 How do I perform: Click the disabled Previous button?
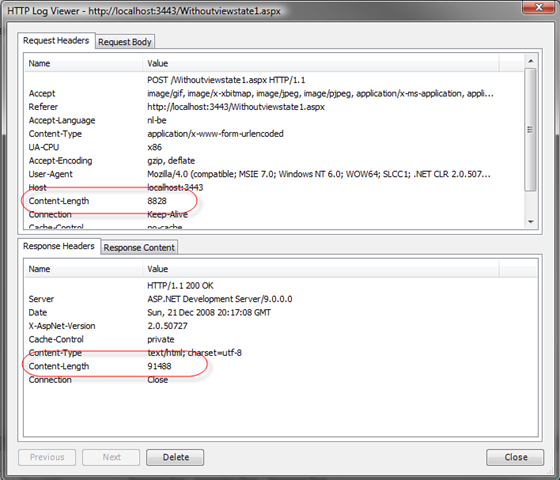[x=47, y=457]
